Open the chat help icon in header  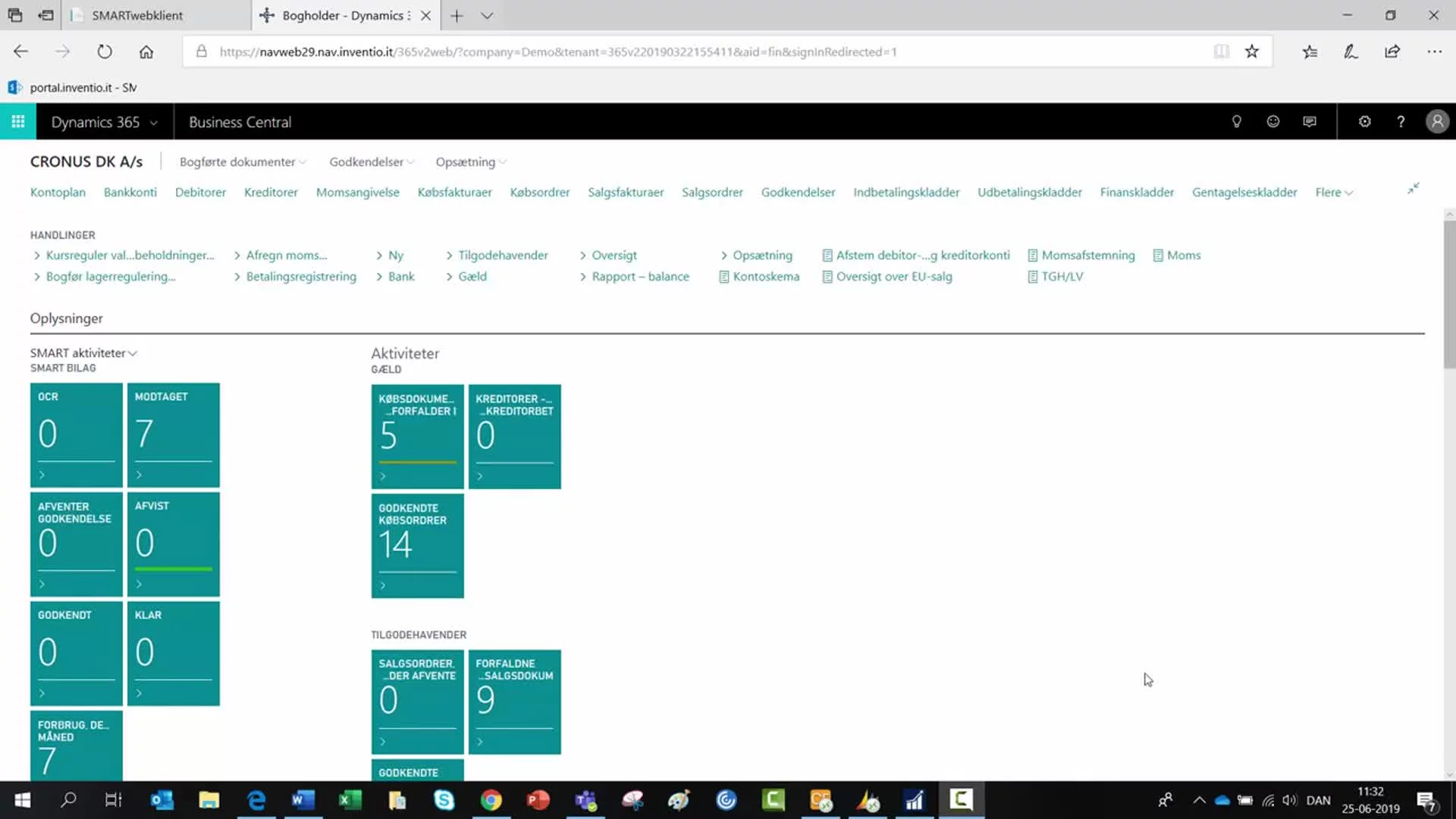click(1309, 121)
